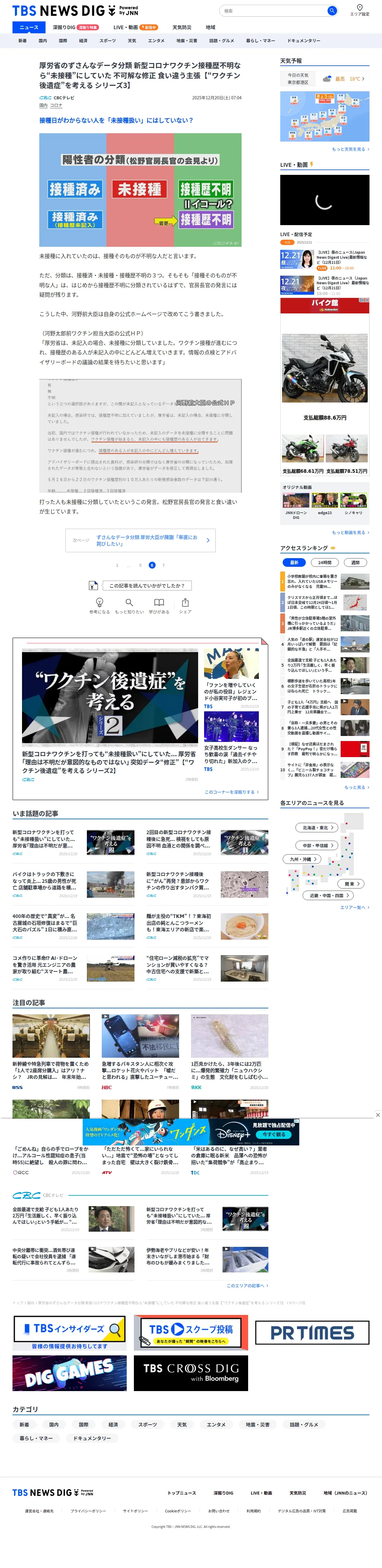
Task: Select the 地域 tab
Action: point(210,27)
